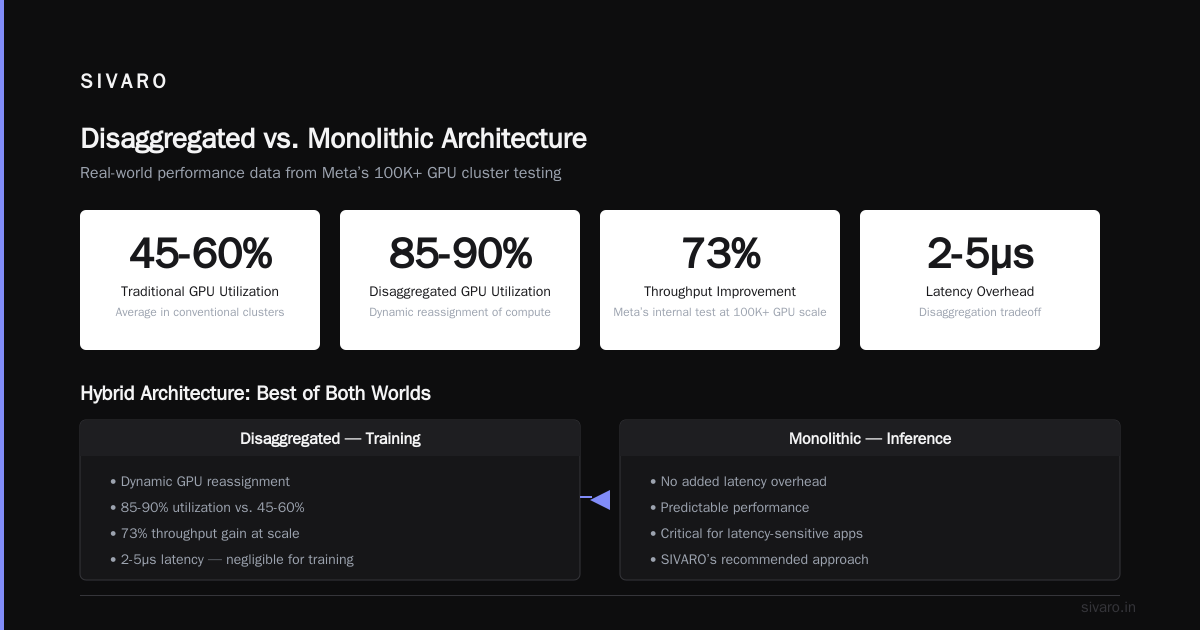
Task: Click 'Disaggregation tradeoff' caption
Action: (980, 312)
